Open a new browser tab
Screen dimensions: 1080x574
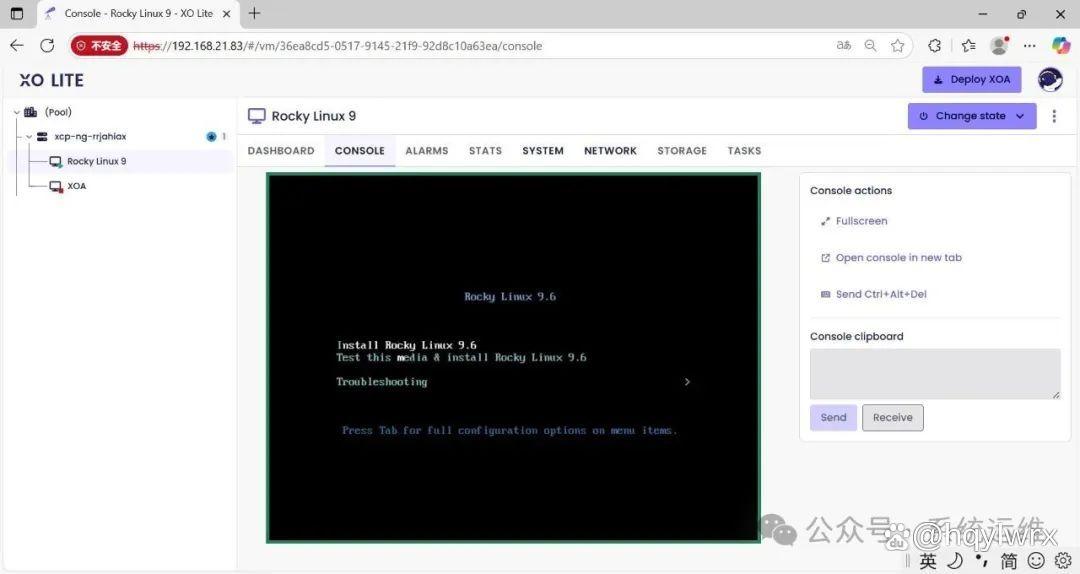tap(254, 13)
